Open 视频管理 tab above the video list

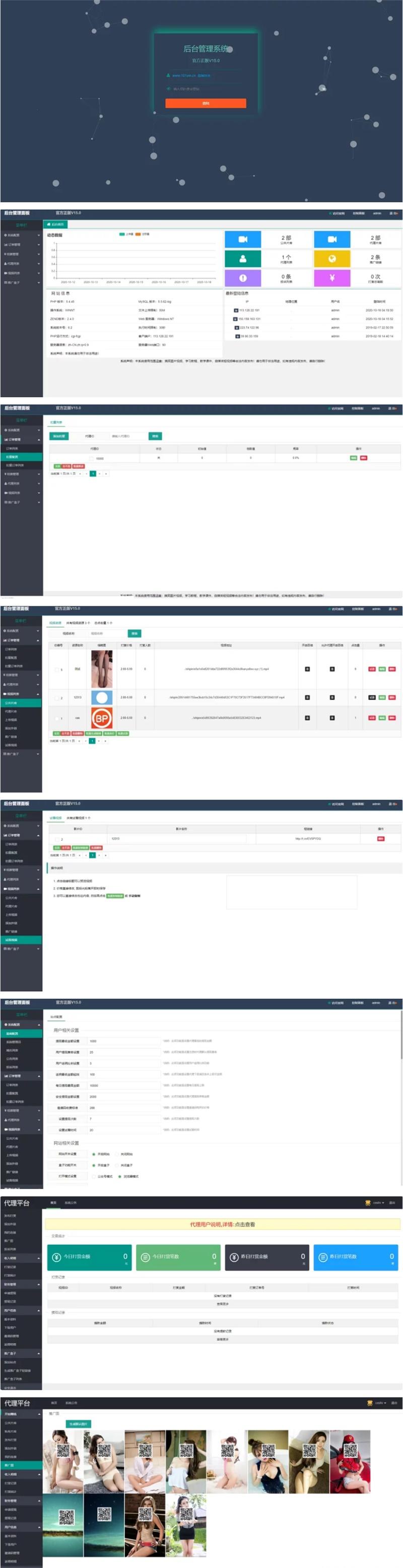(55, 622)
